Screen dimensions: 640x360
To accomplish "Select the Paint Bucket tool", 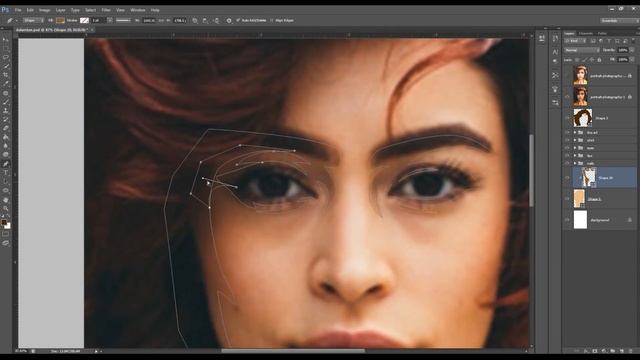I will pyautogui.click(x=6, y=137).
